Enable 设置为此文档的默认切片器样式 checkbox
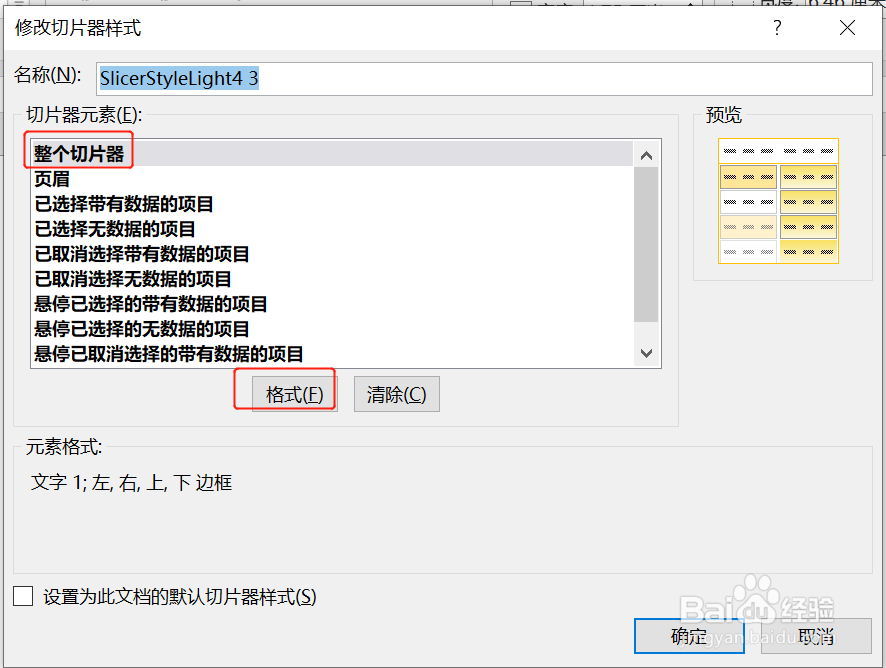This screenshot has height=668, width=886. (x=23, y=596)
